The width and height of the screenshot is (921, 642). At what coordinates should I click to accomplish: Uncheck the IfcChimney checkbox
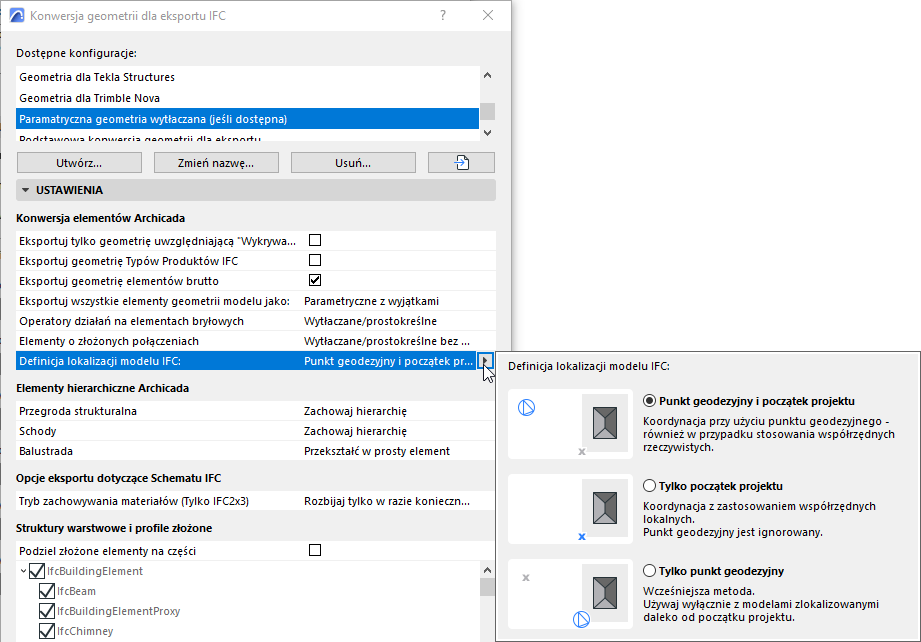(x=47, y=631)
